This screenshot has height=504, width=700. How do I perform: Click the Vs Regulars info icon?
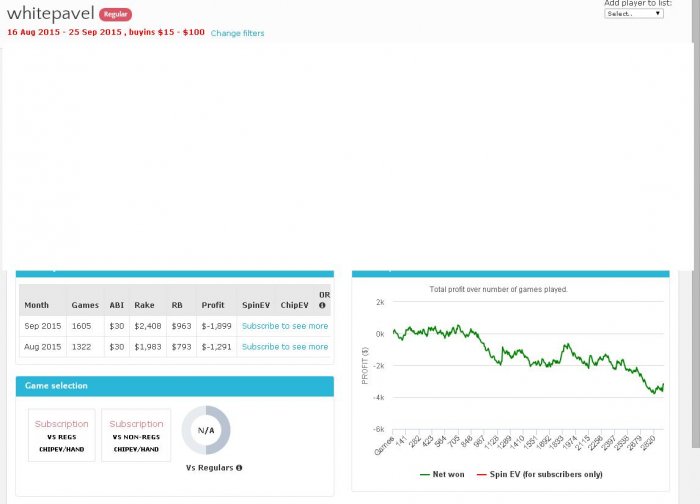tap(239, 468)
